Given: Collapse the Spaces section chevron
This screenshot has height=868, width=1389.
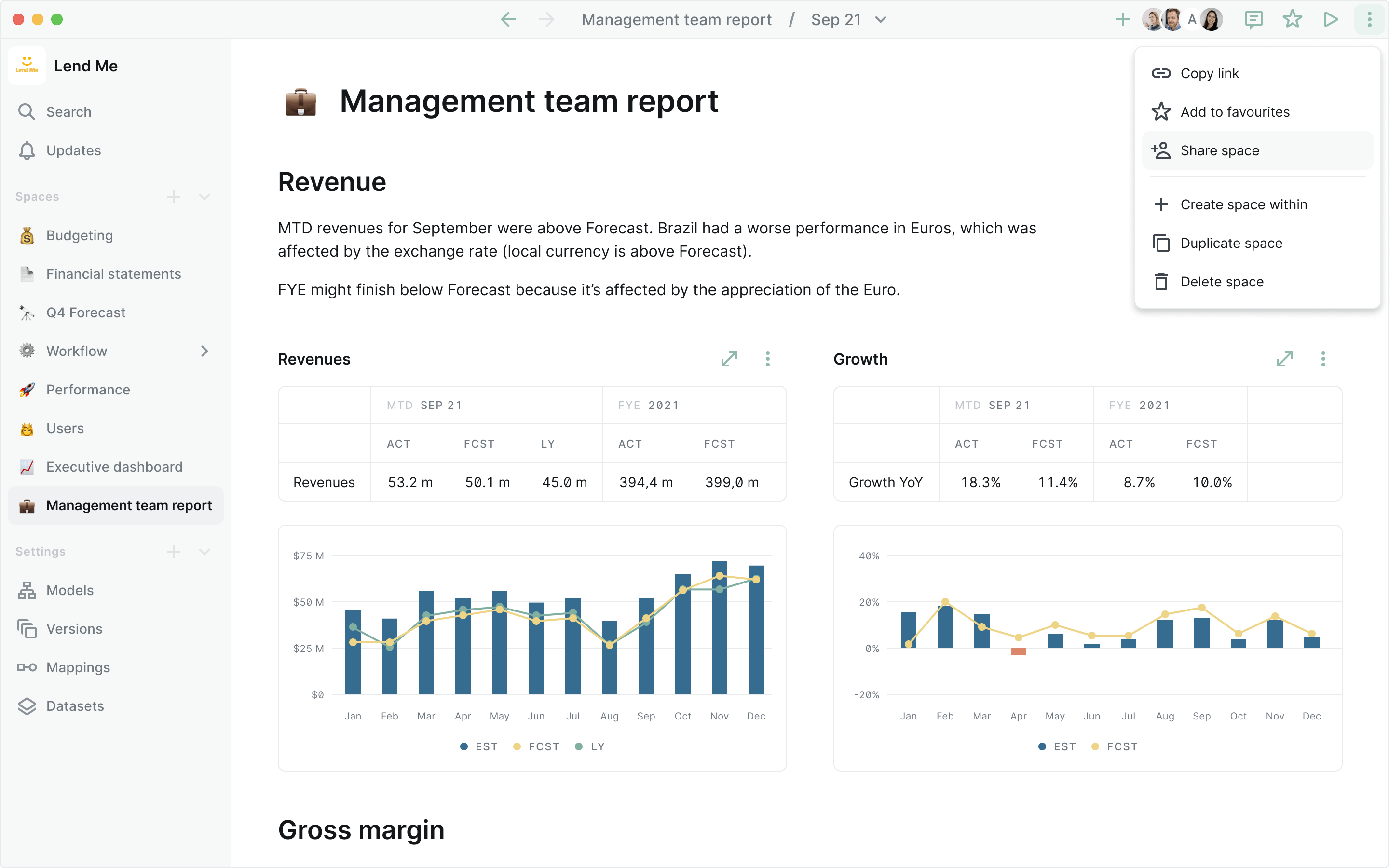Looking at the screenshot, I should click(x=204, y=197).
